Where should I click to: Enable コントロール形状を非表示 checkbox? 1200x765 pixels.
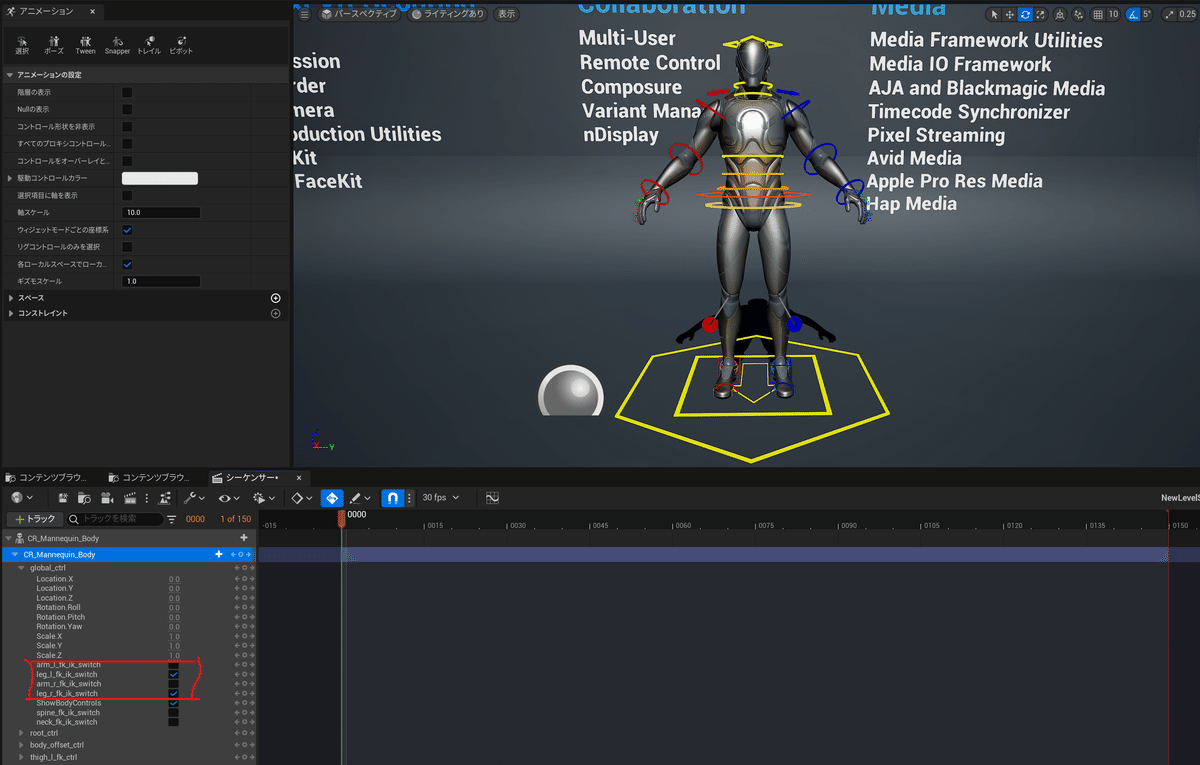click(x=127, y=127)
